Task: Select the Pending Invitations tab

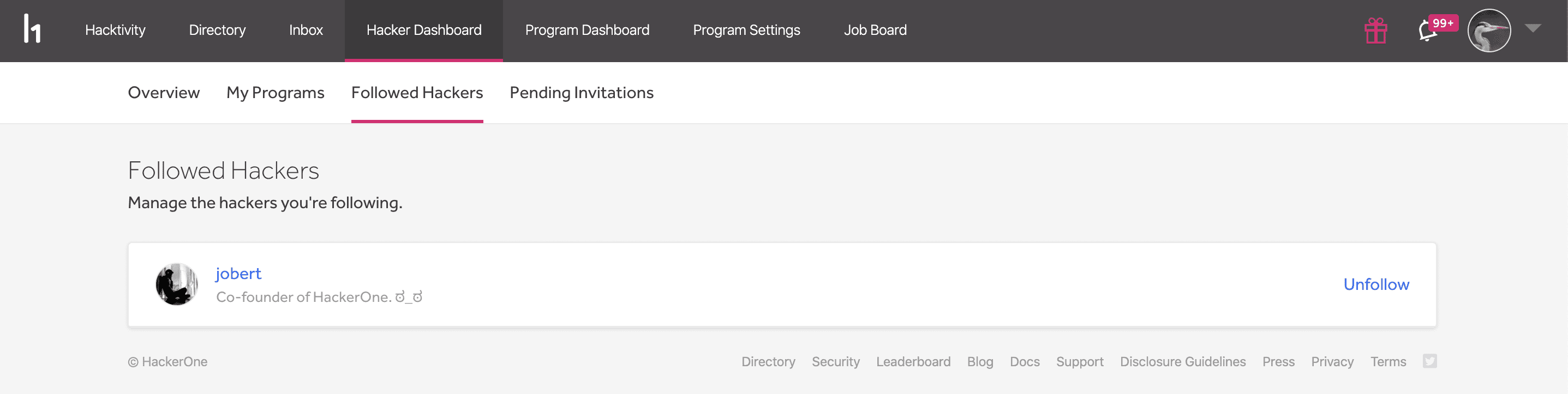Action: pos(581,93)
